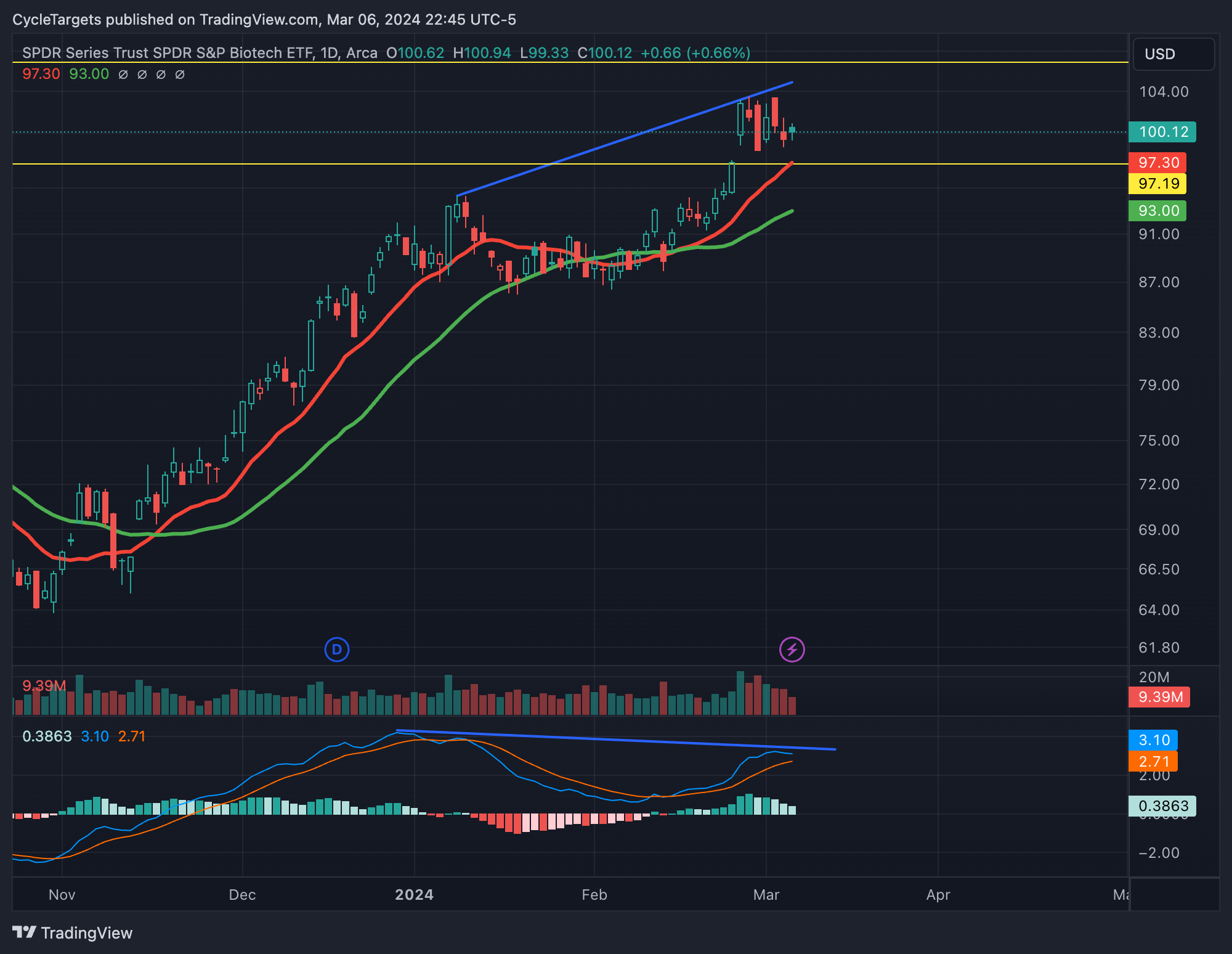Viewport: 1232px width, 954px height.
Task: Click the Feb label on time axis
Action: pos(594,895)
